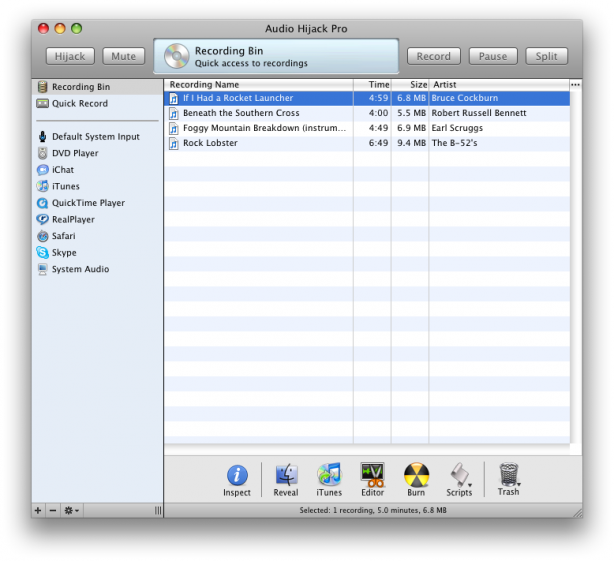
Task: Click artist 'Earl Scruggs'
Action: [457, 128]
